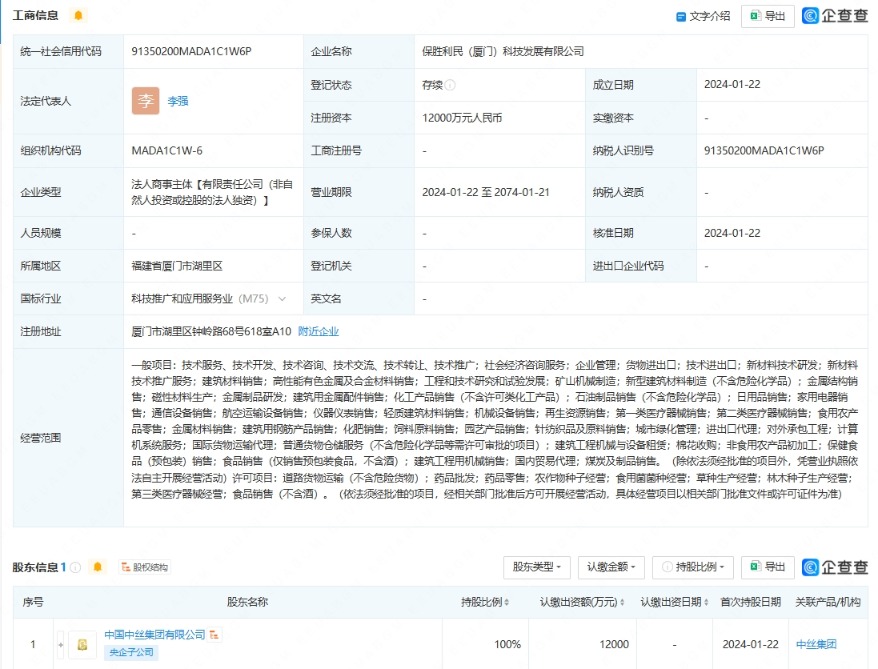878x669 pixels.
Task: Click the bell icon beside 工商信息
Action: coord(78,16)
